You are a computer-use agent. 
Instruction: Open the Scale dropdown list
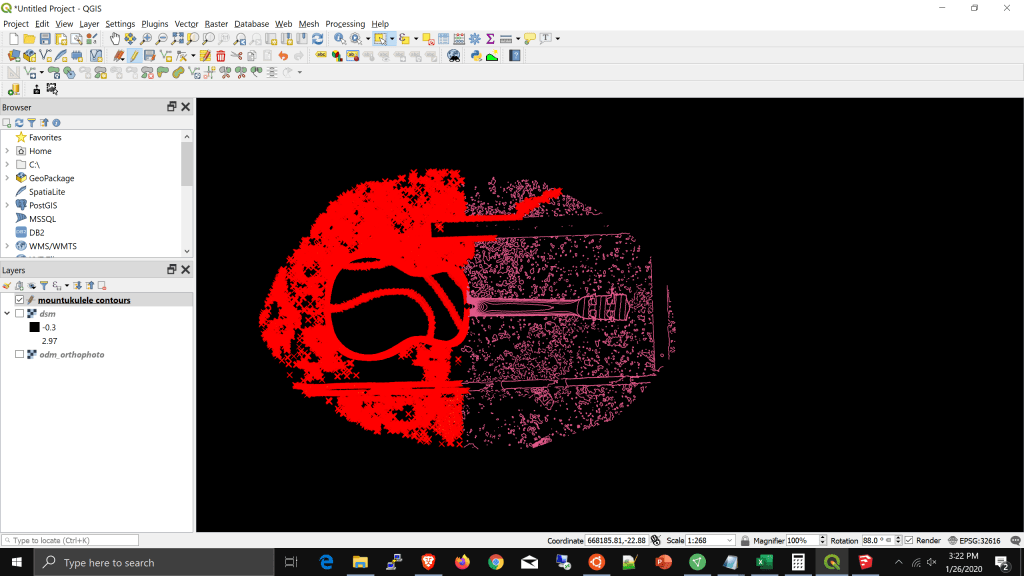730,540
